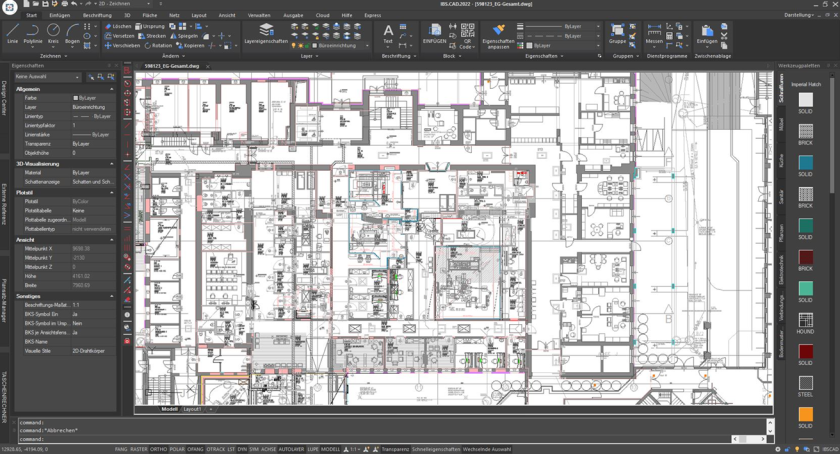Open the Darstellung dropdown
Screen dimensions: 840x454
coord(799,15)
